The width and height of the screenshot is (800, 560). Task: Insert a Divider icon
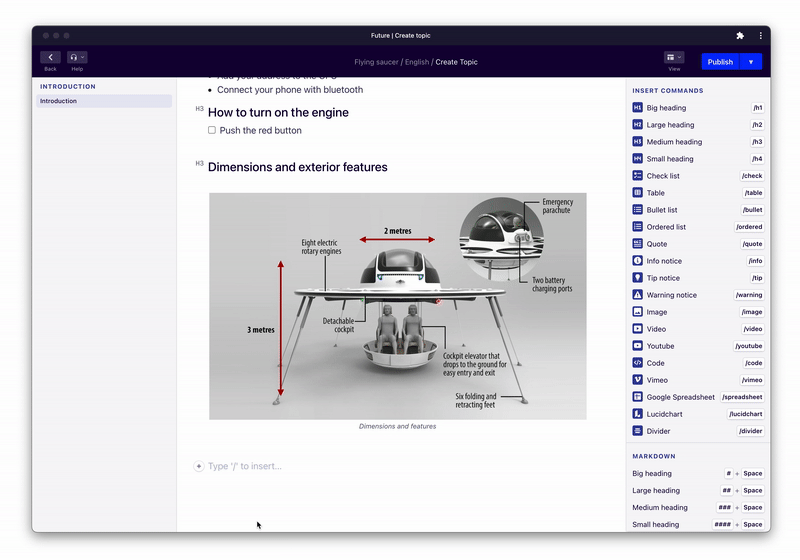(x=637, y=431)
